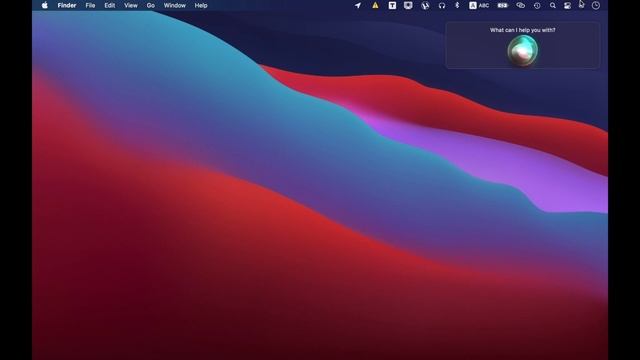Click the white T menu bar icon
The width and height of the screenshot is (640, 360).
tap(392, 5)
